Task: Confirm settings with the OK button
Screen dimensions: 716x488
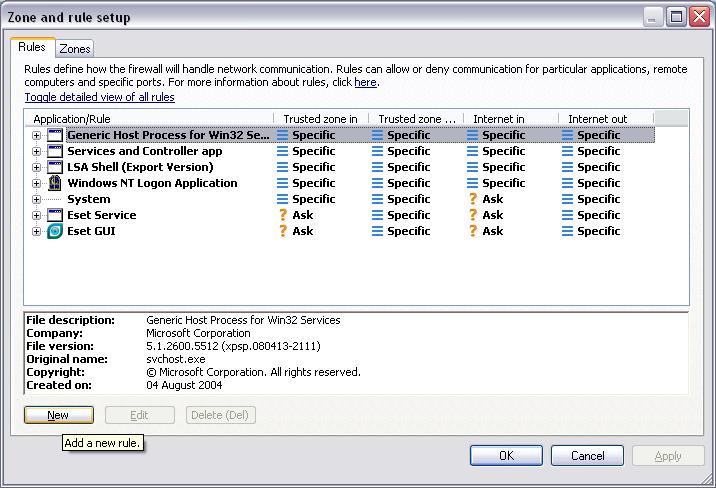Action: [x=506, y=456]
